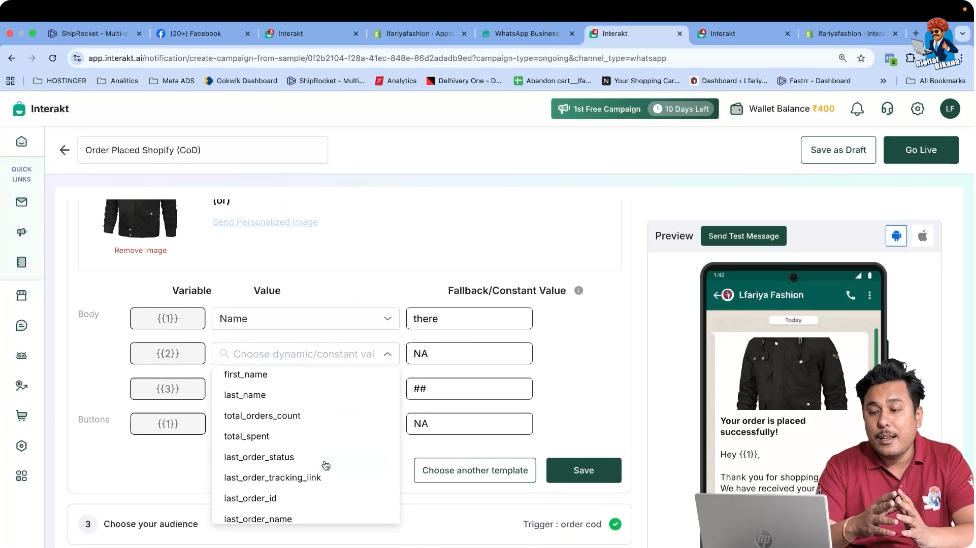Click Save as Draft button

[x=838, y=150]
